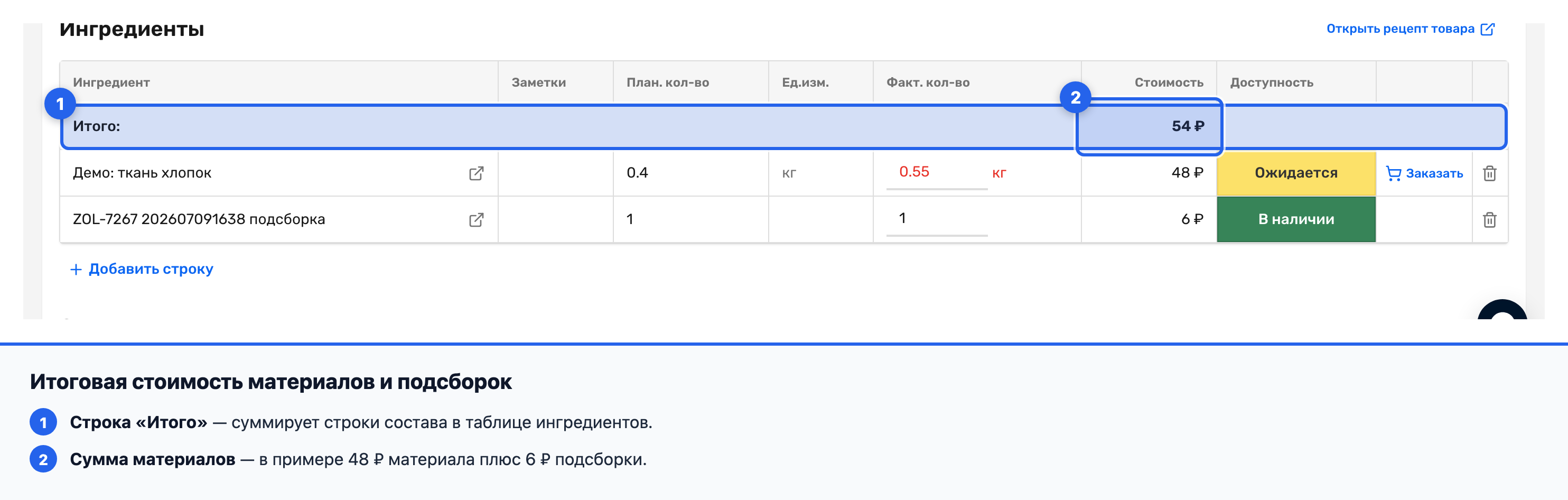This screenshot has width=1568, height=500.
Task: Click the cart icon next to Заказать
Action: (x=1393, y=173)
